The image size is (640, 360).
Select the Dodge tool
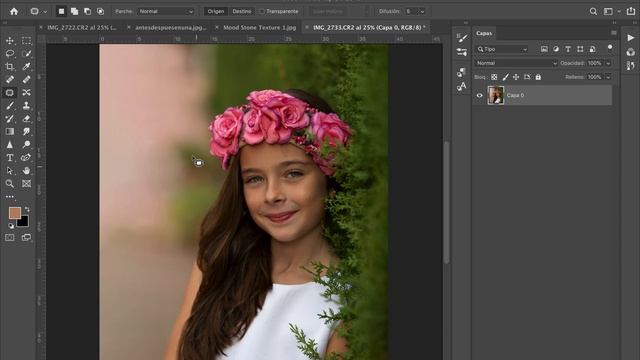27,144
